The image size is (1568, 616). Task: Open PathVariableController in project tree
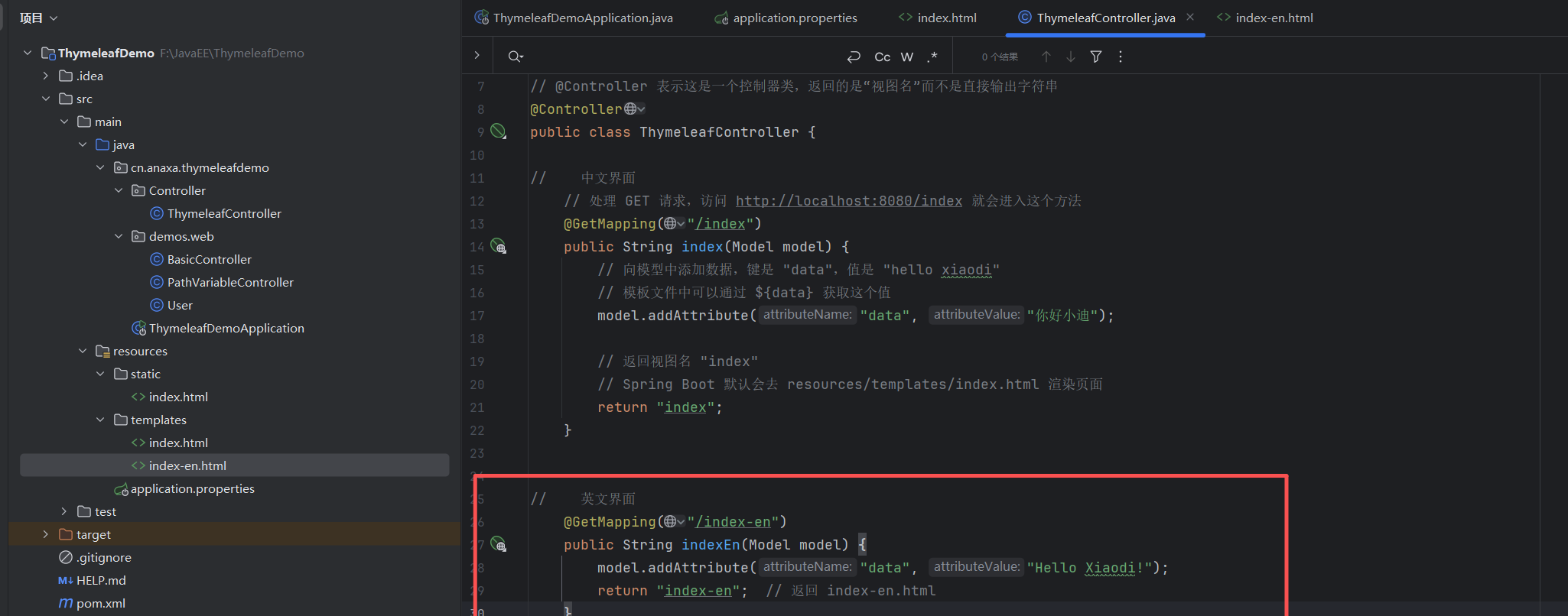click(222, 282)
